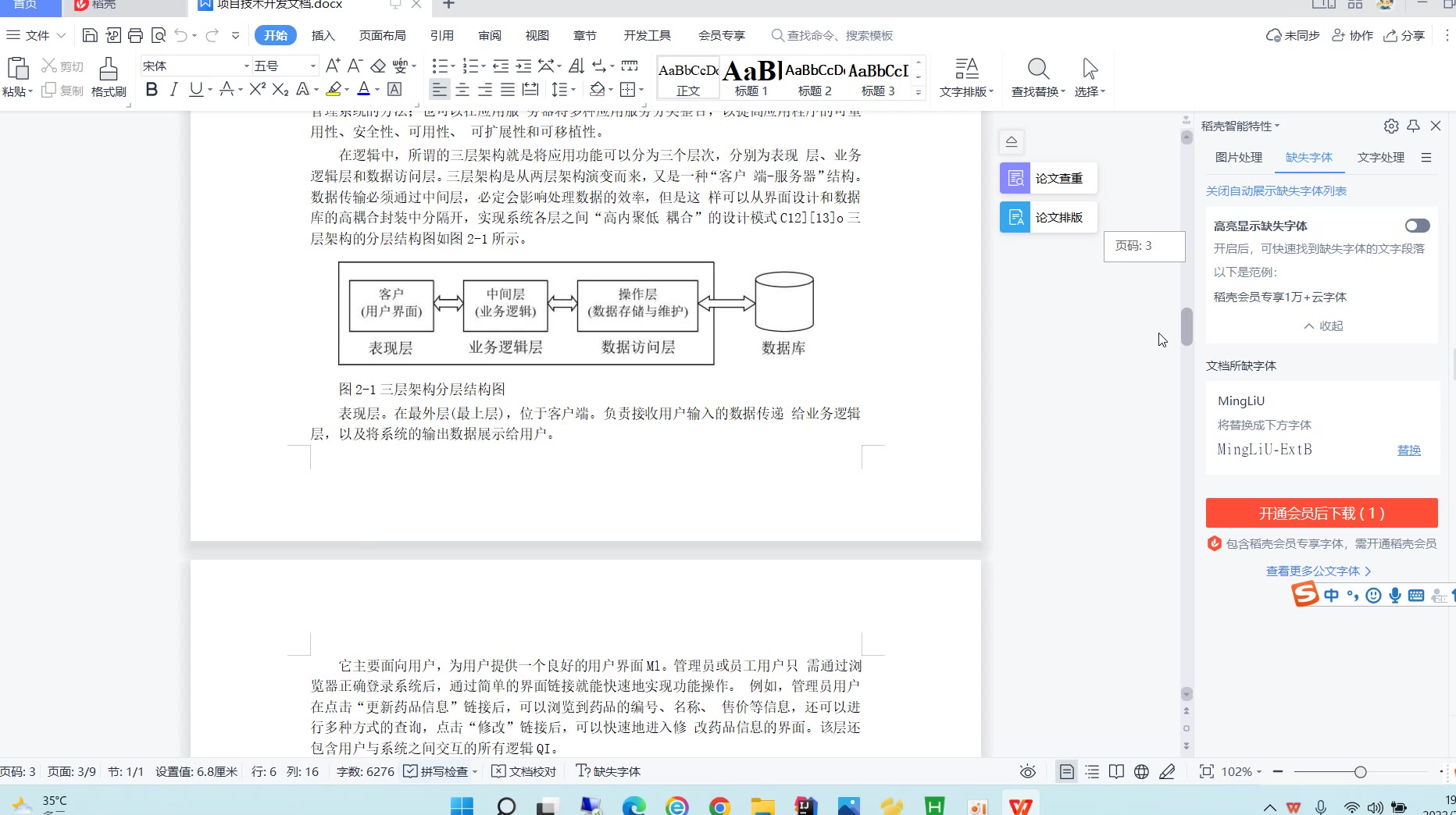This screenshot has width=1456, height=815.
Task: Open the font color dropdown arrow
Action: 377,91
